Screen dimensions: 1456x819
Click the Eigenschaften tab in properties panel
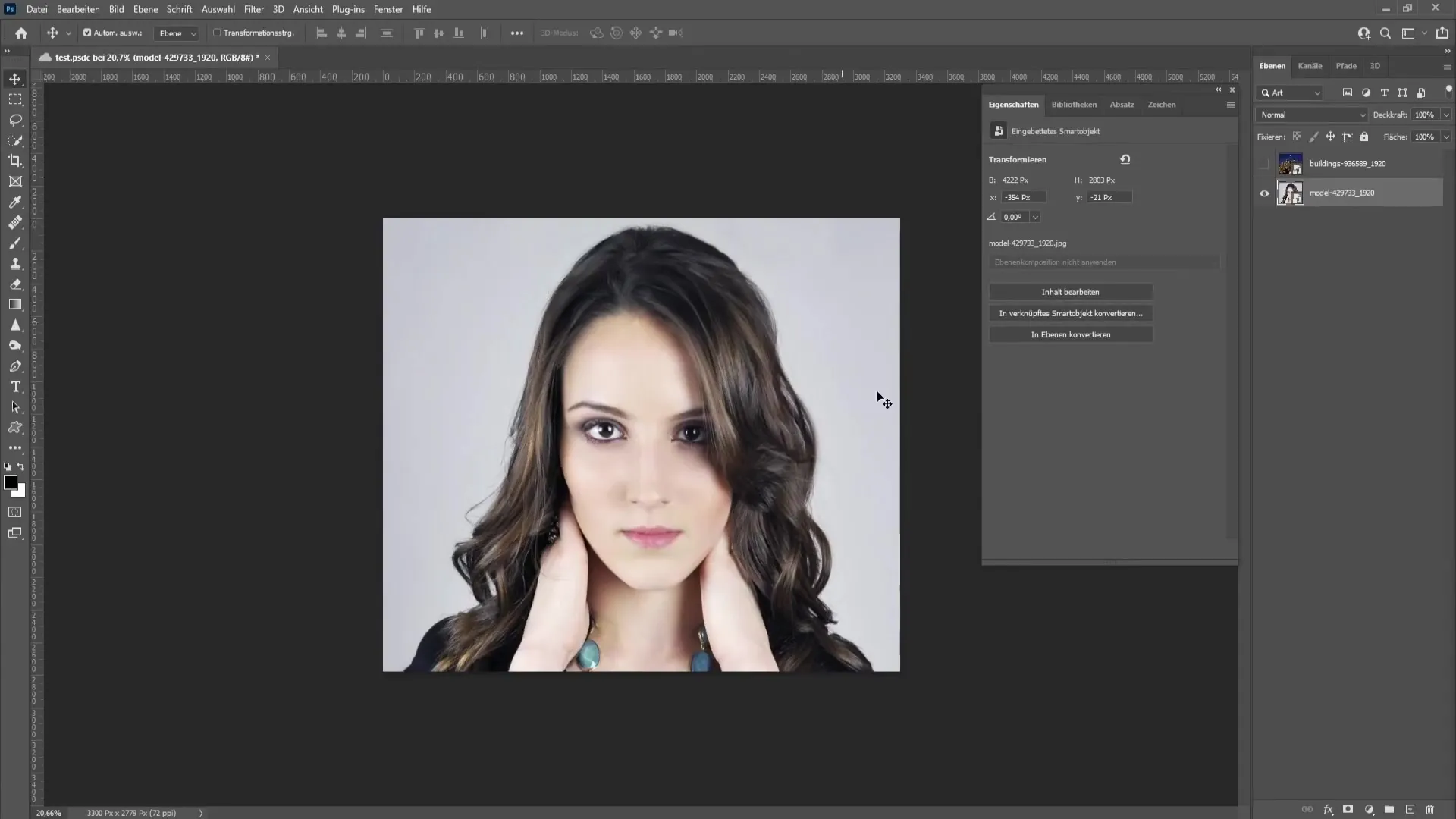pos(1013,104)
